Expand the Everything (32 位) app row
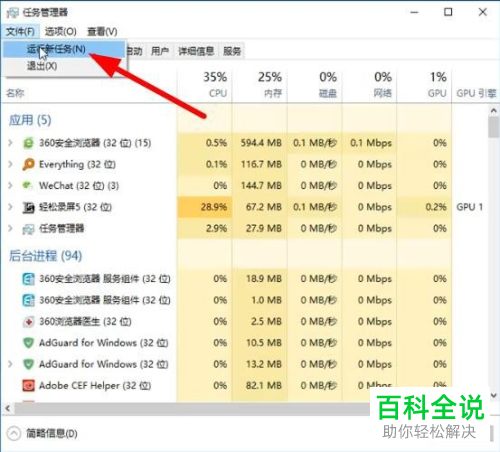The height and width of the screenshot is (452, 500). click(10, 164)
